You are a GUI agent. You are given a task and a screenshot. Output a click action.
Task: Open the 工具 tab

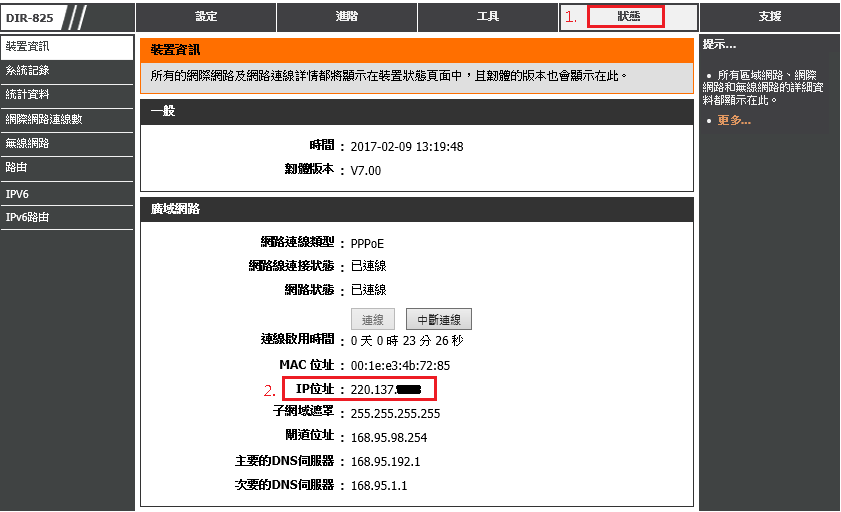pos(488,17)
